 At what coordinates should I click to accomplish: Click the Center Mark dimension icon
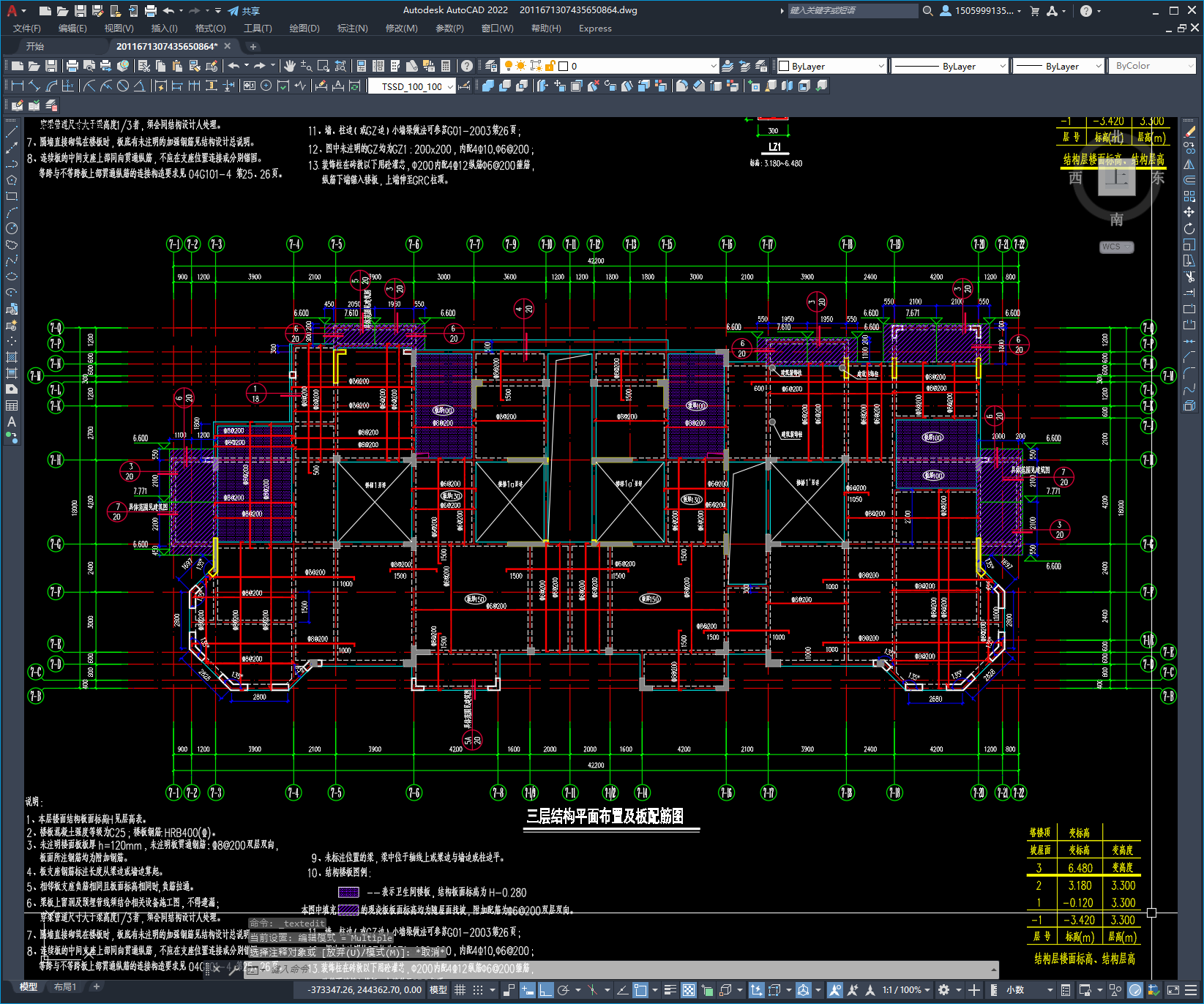pyautogui.click(x=266, y=86)
